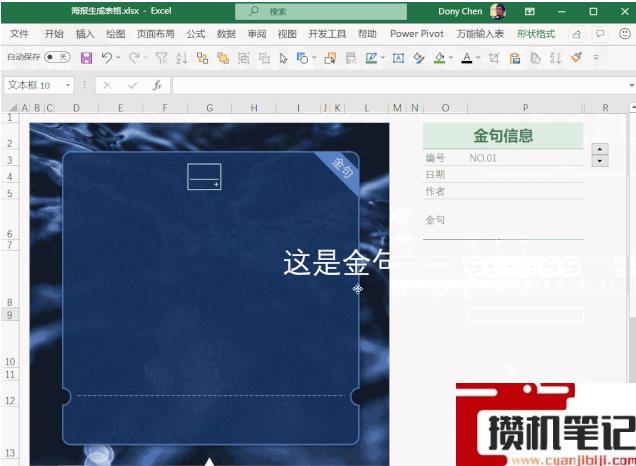Expand the Shapes dropdown arrow
This screenshot has width=636, height=466.
click(314, 58)
